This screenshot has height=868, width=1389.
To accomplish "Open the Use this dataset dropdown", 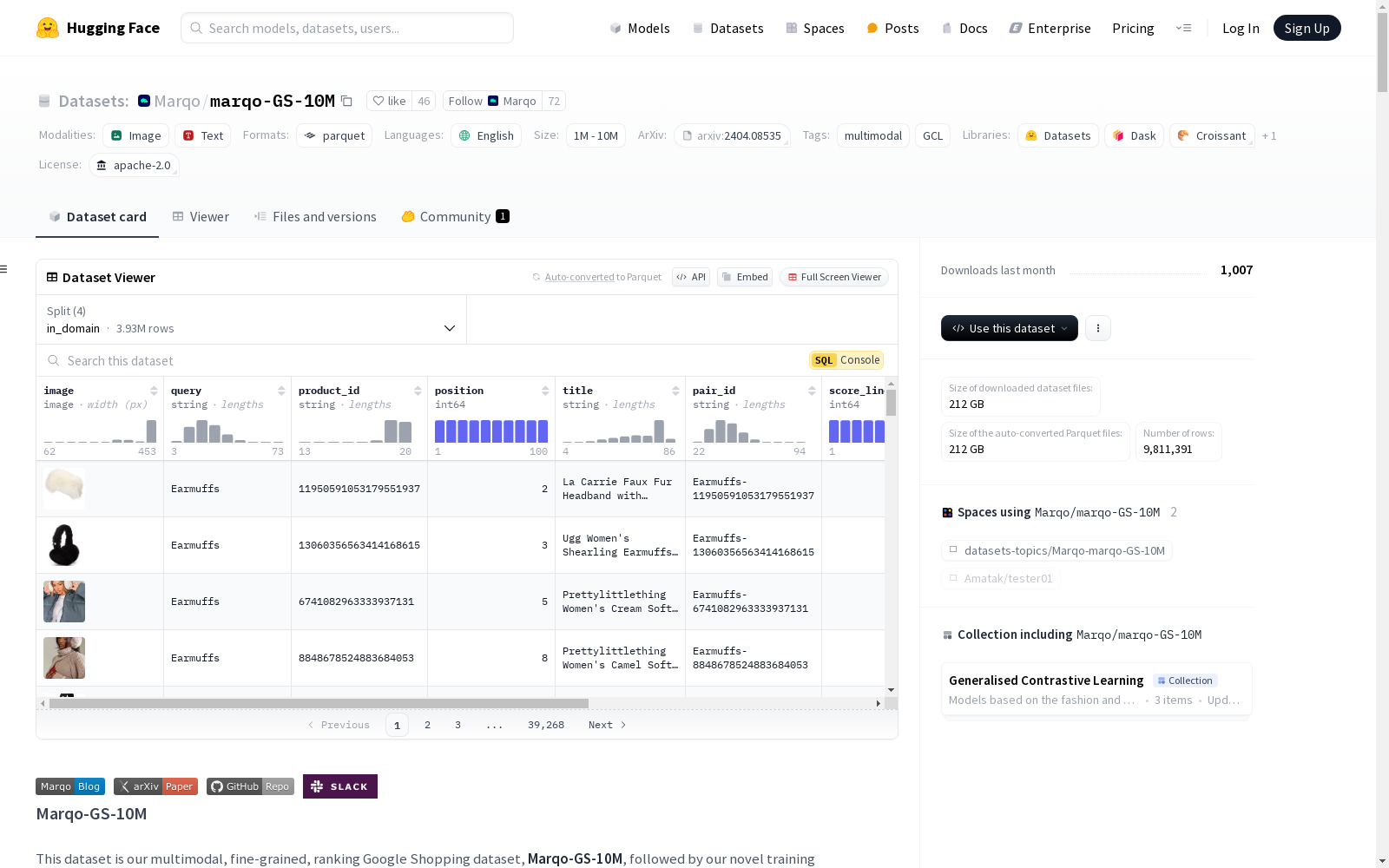I will pyautogui.click(x=1010, y=328).
